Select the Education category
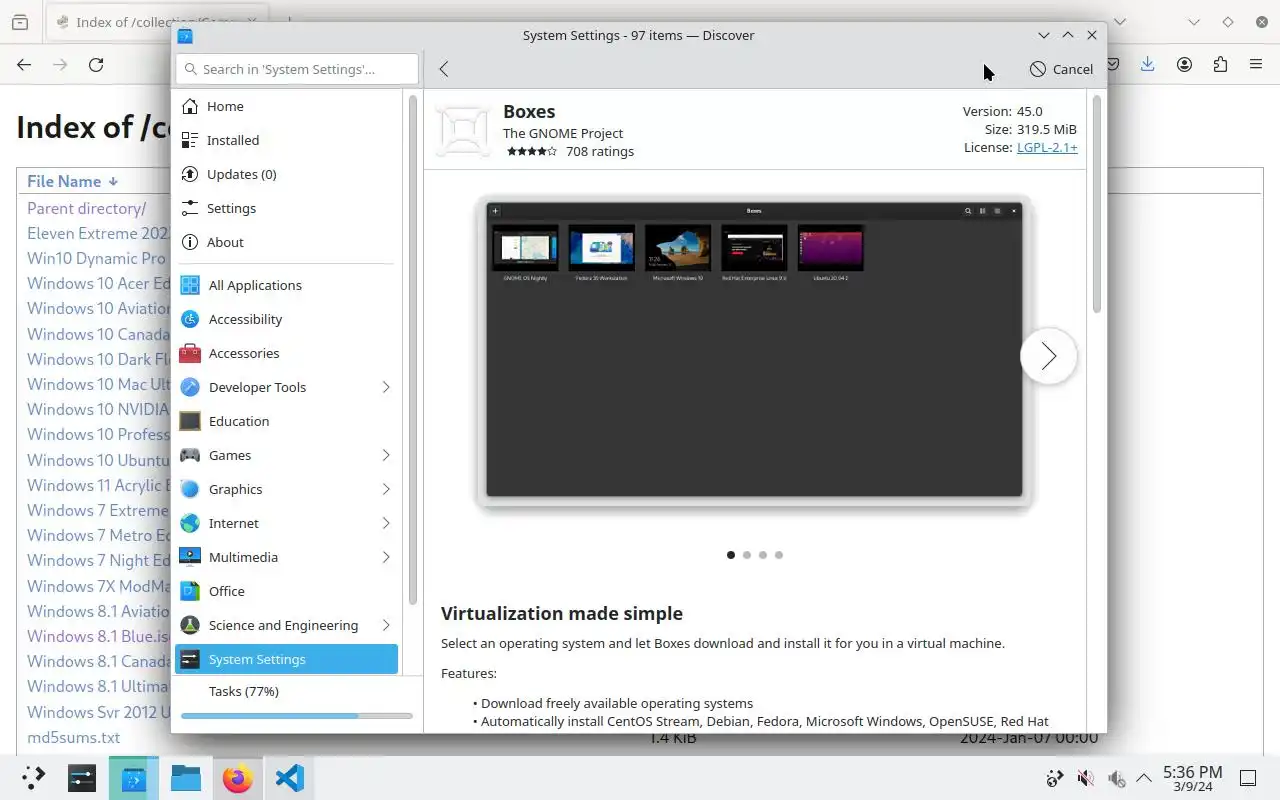This screenshot has width=1280, height=800. 287,421
